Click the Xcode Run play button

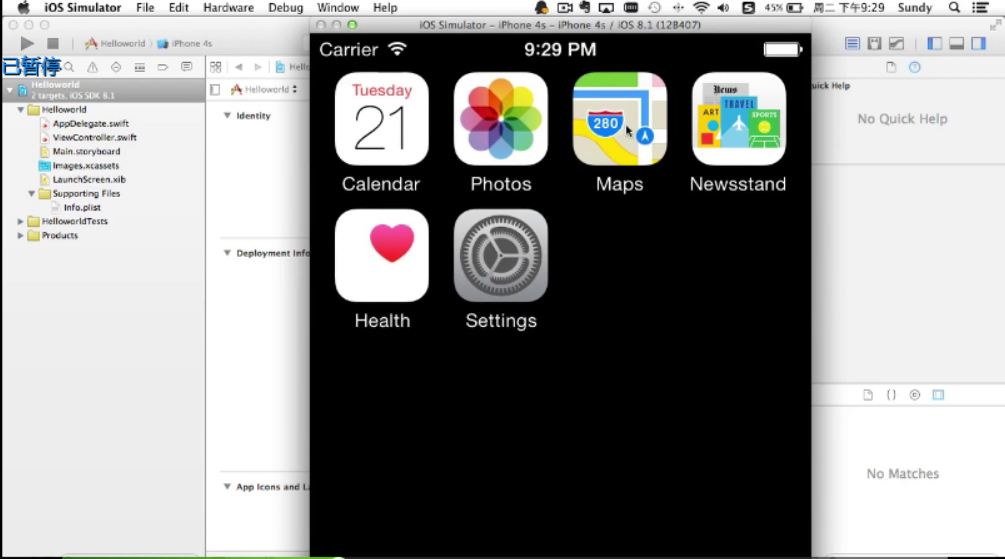point(27,44)
